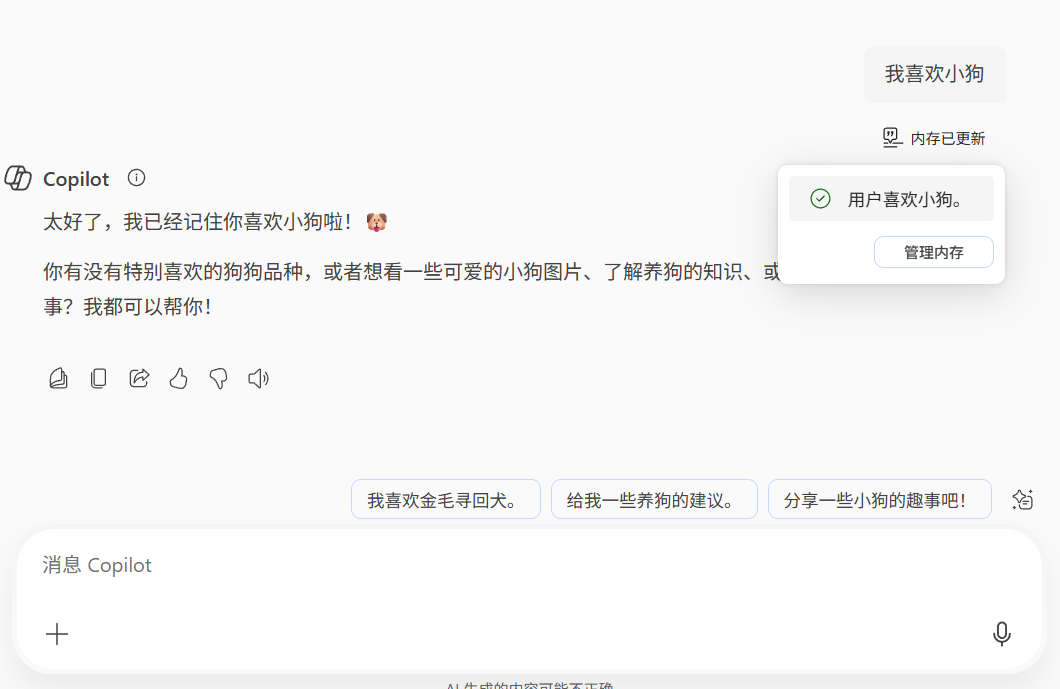
Task: Copy the Copilot reply with the copy icon
Action: tap(99, 378)
